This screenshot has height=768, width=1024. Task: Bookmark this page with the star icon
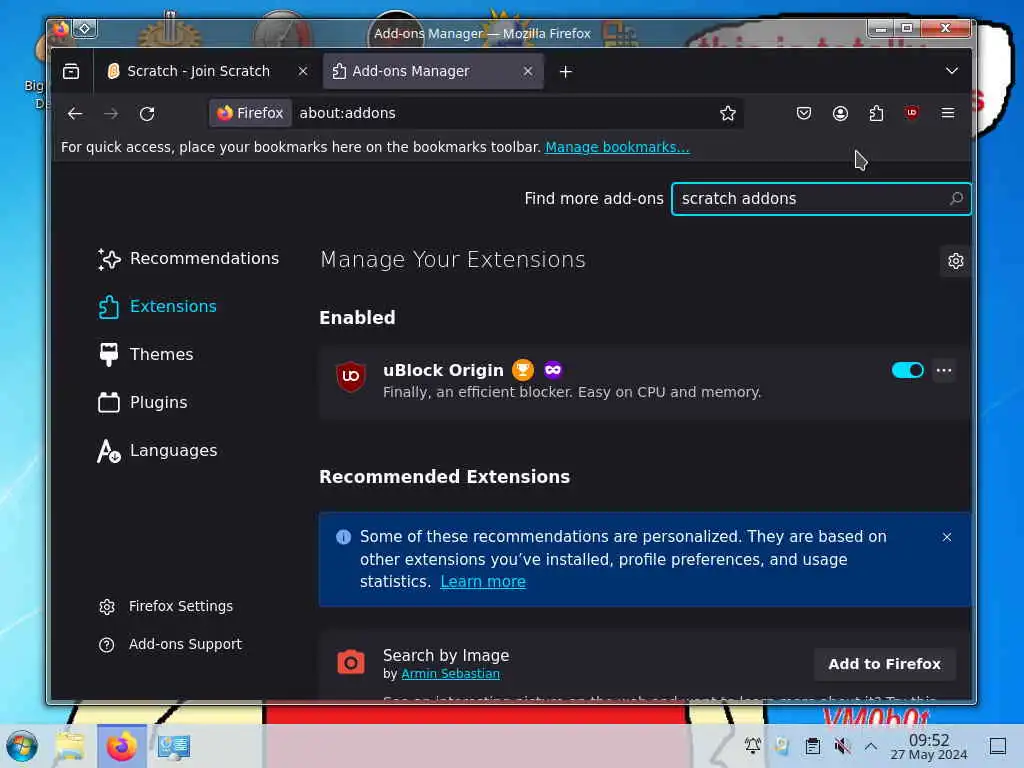[728, 113]
